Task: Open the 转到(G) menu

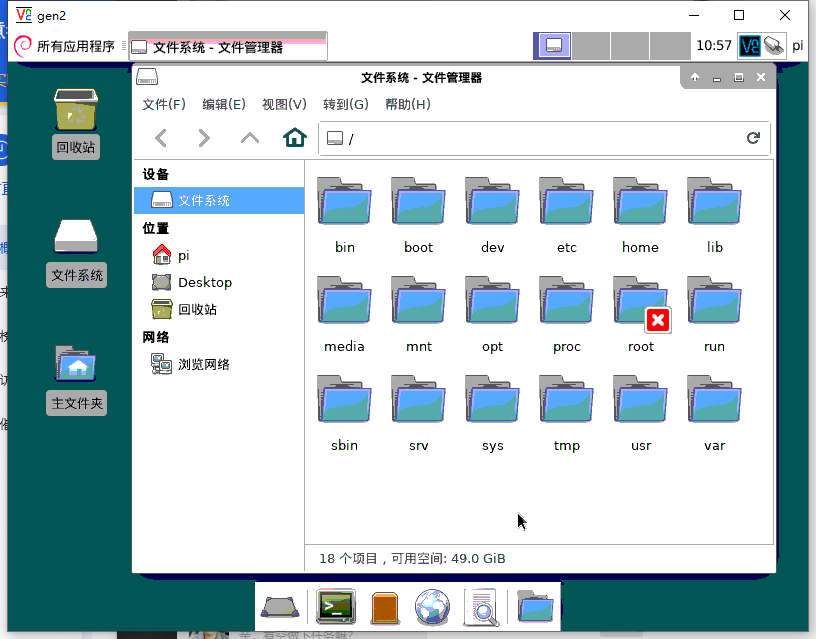Action: click(346, 105)
